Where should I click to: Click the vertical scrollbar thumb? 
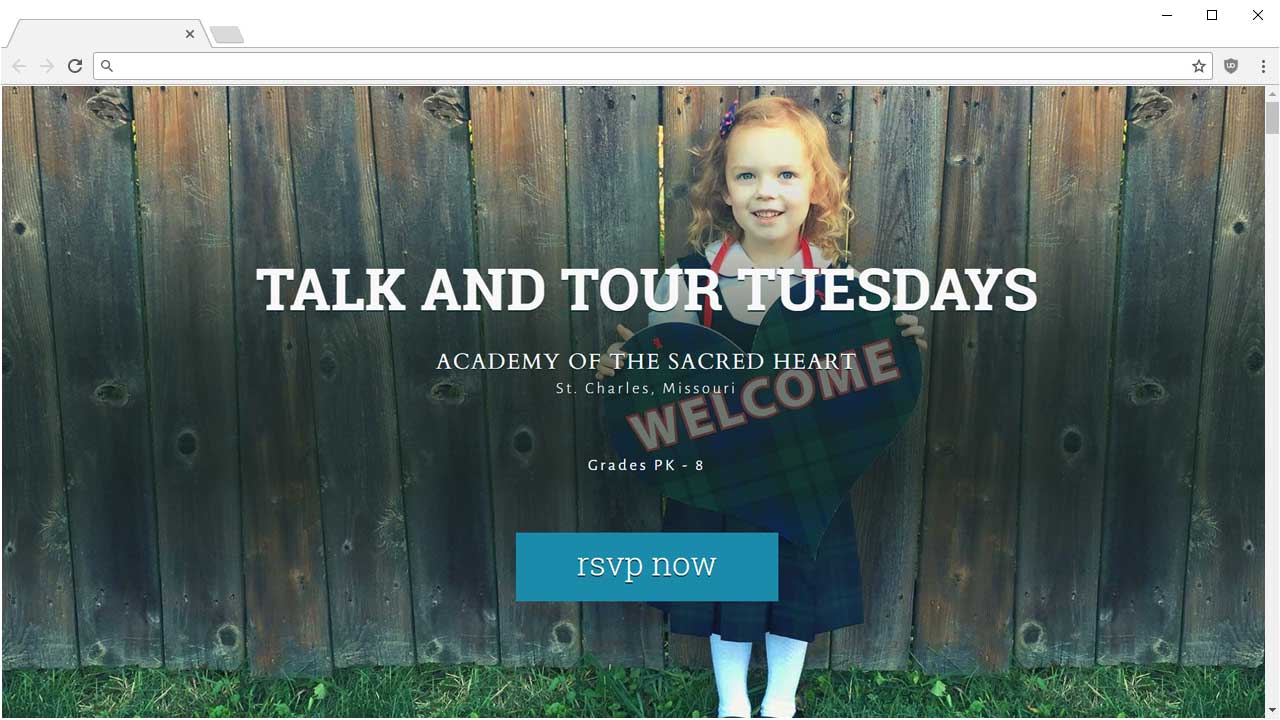coord(1272,117)
